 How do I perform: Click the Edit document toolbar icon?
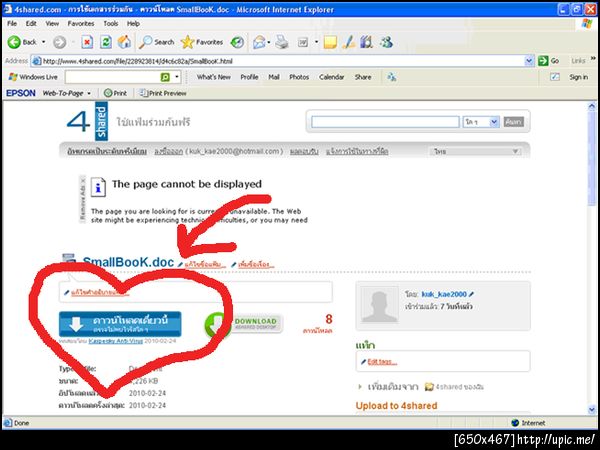click(x=303, y=42)
